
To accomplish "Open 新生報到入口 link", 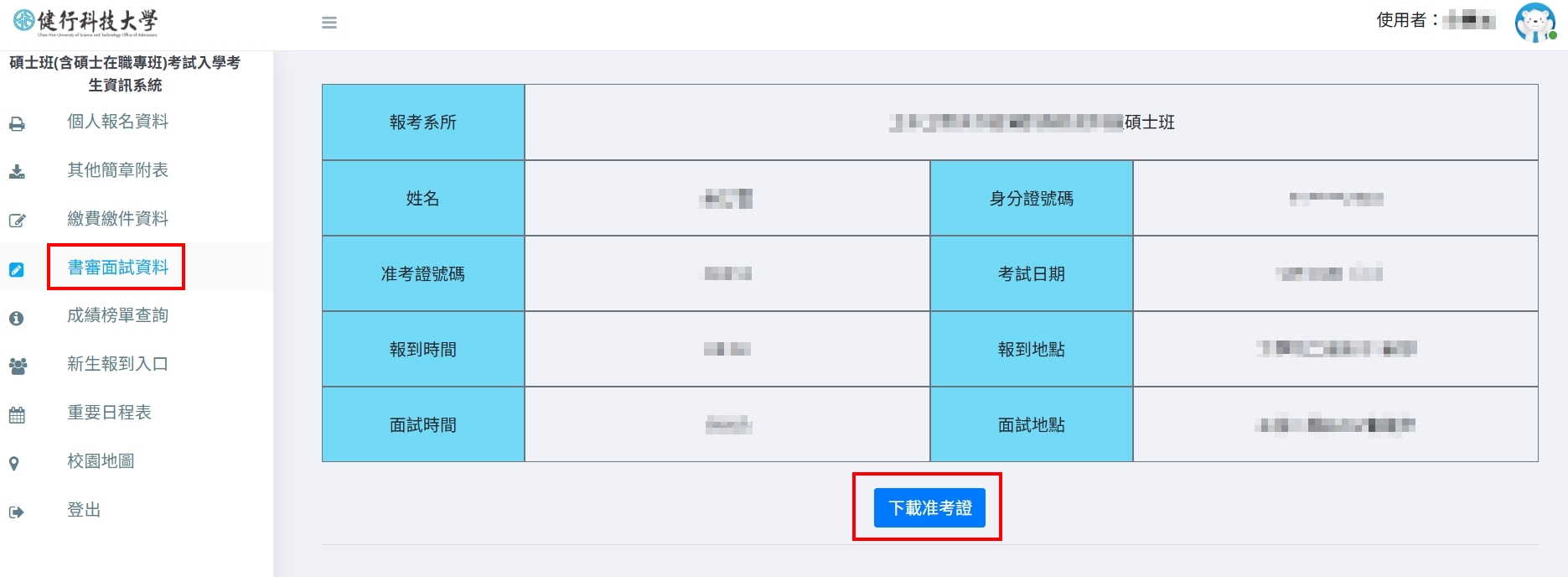I will [x=117, y=364].
